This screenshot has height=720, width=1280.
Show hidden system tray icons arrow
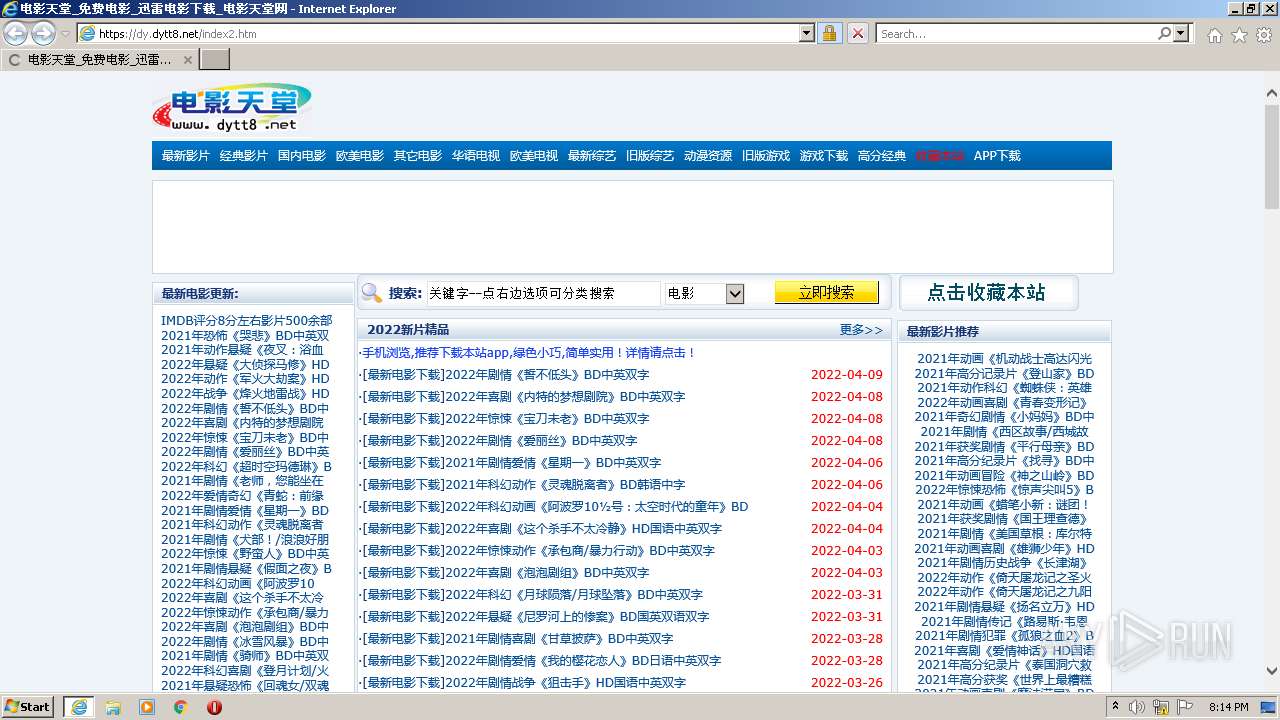pos(1116,707)
